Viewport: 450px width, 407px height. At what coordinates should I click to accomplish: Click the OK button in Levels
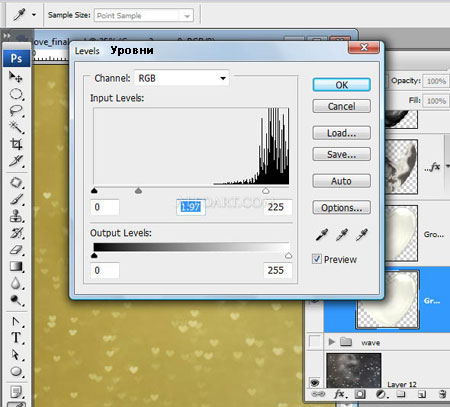[341, 85]
